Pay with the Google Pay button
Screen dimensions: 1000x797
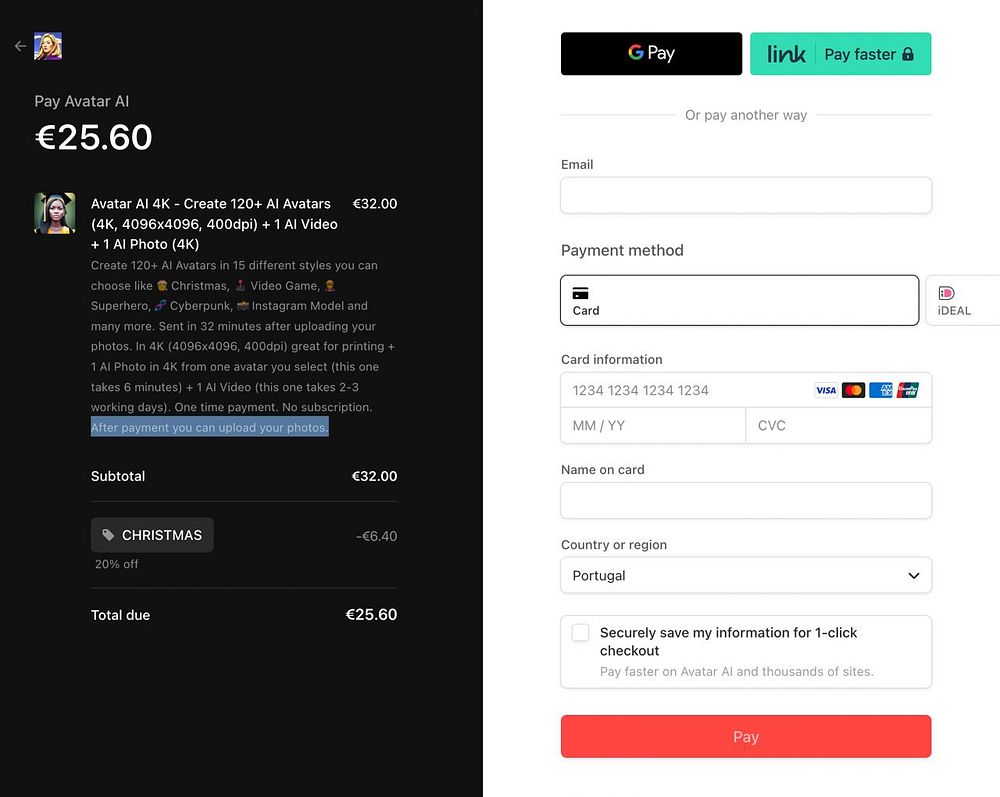tap(651, 54)
